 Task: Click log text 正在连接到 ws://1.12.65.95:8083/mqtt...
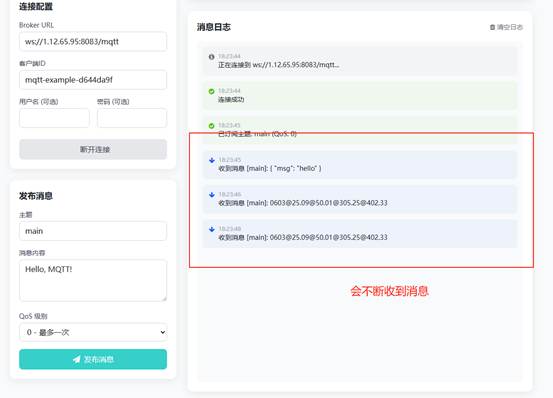(279, 65)
